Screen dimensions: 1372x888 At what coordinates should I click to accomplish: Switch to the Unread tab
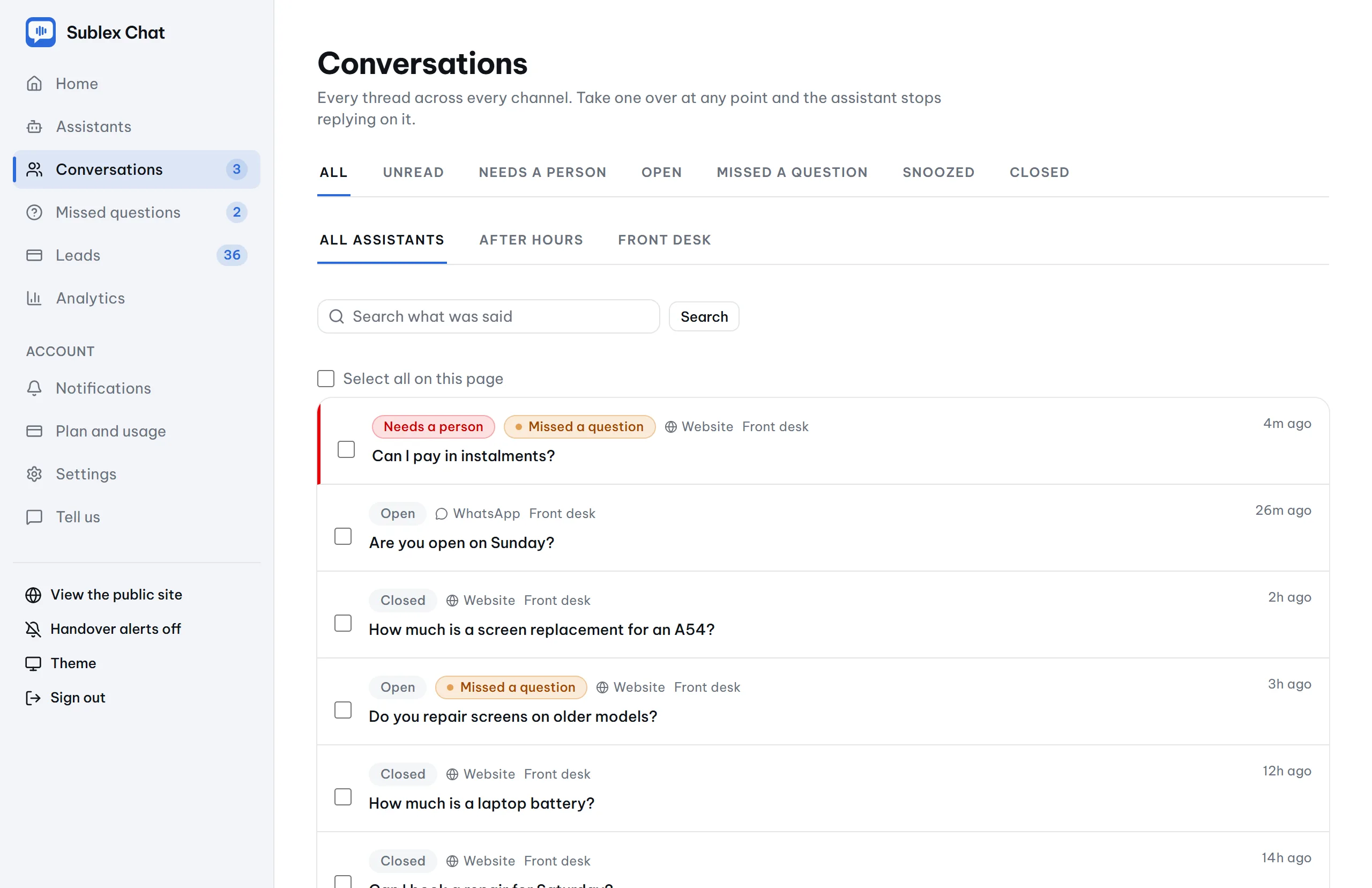pos(413,173)
